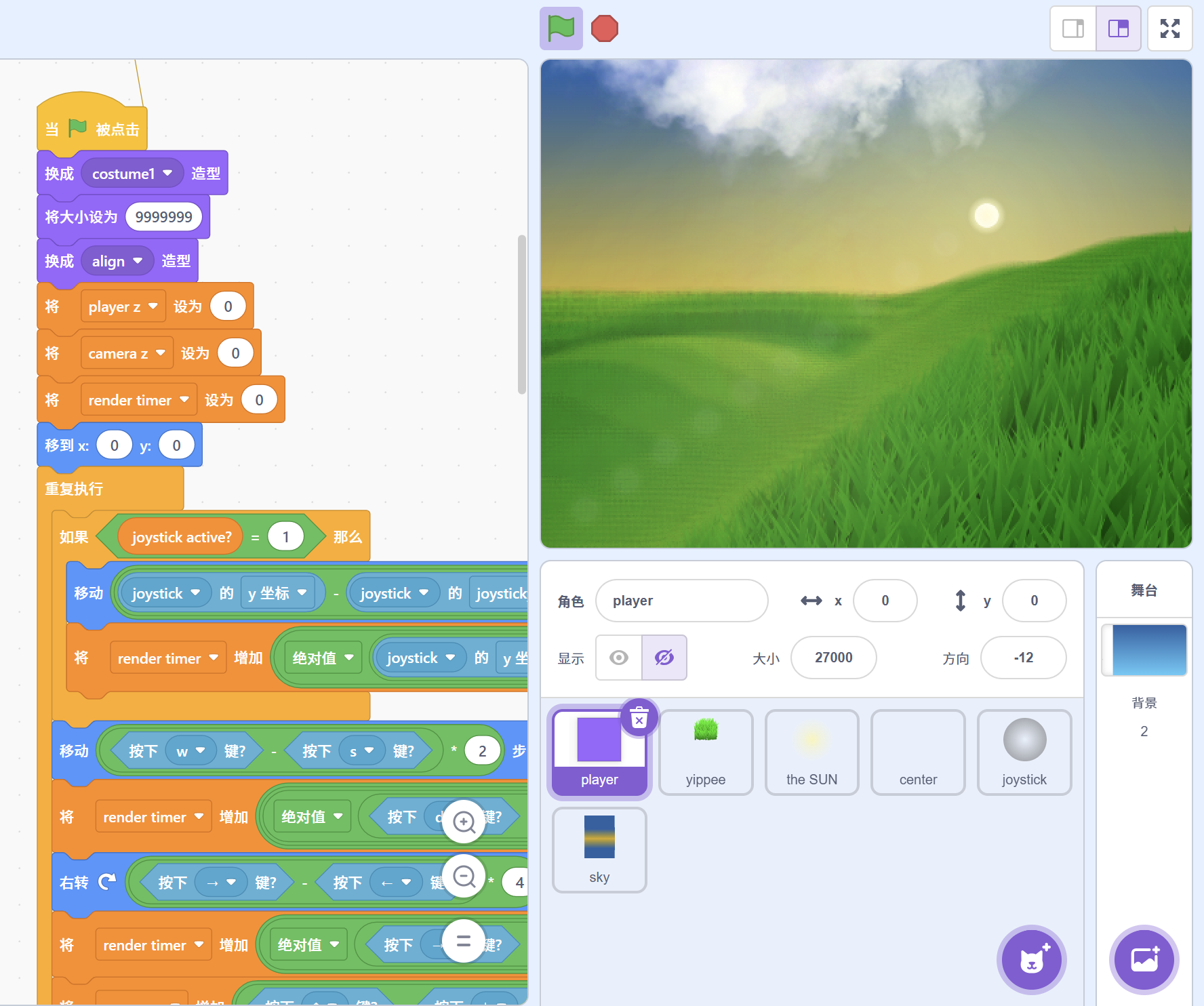Zoom out of the code workspace
Screen dimensions: 1204x1006
[x=464, y=877]
